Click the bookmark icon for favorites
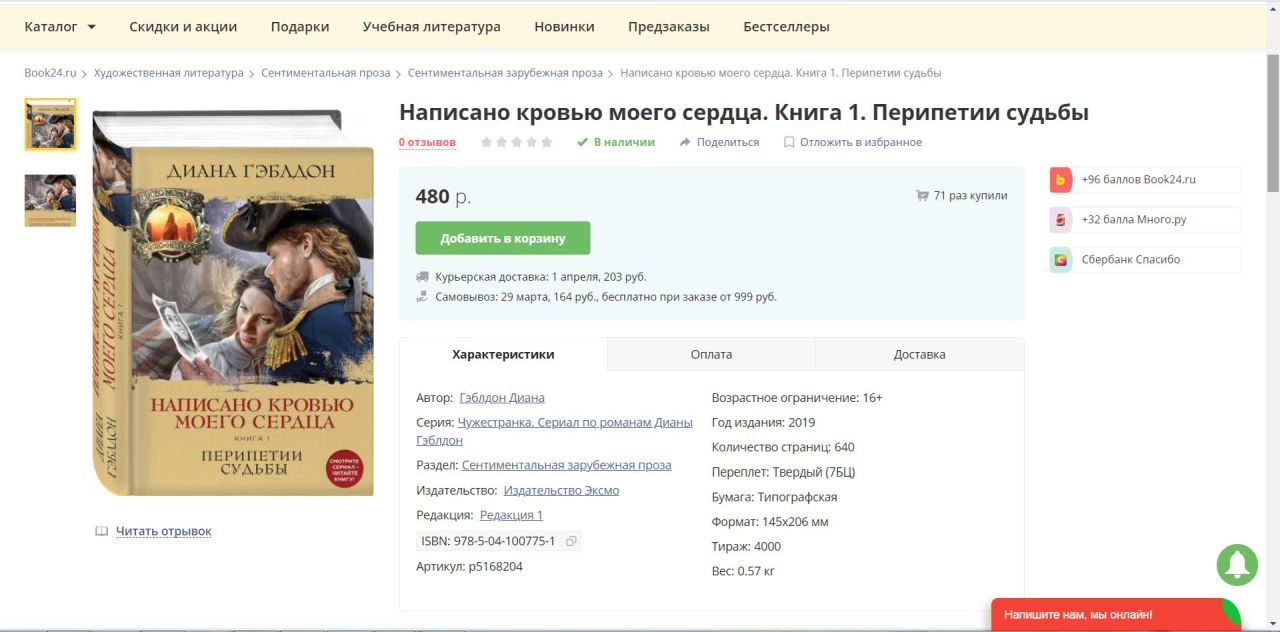 pos(789,142)
